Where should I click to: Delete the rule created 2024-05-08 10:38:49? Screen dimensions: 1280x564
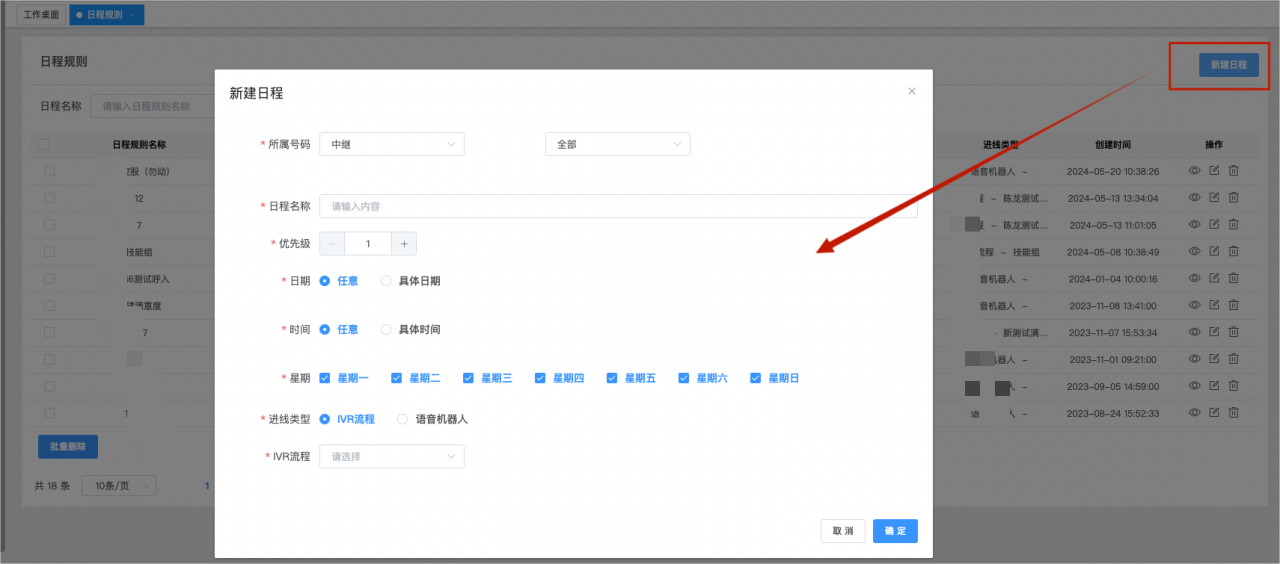(x=1233, y=252)
